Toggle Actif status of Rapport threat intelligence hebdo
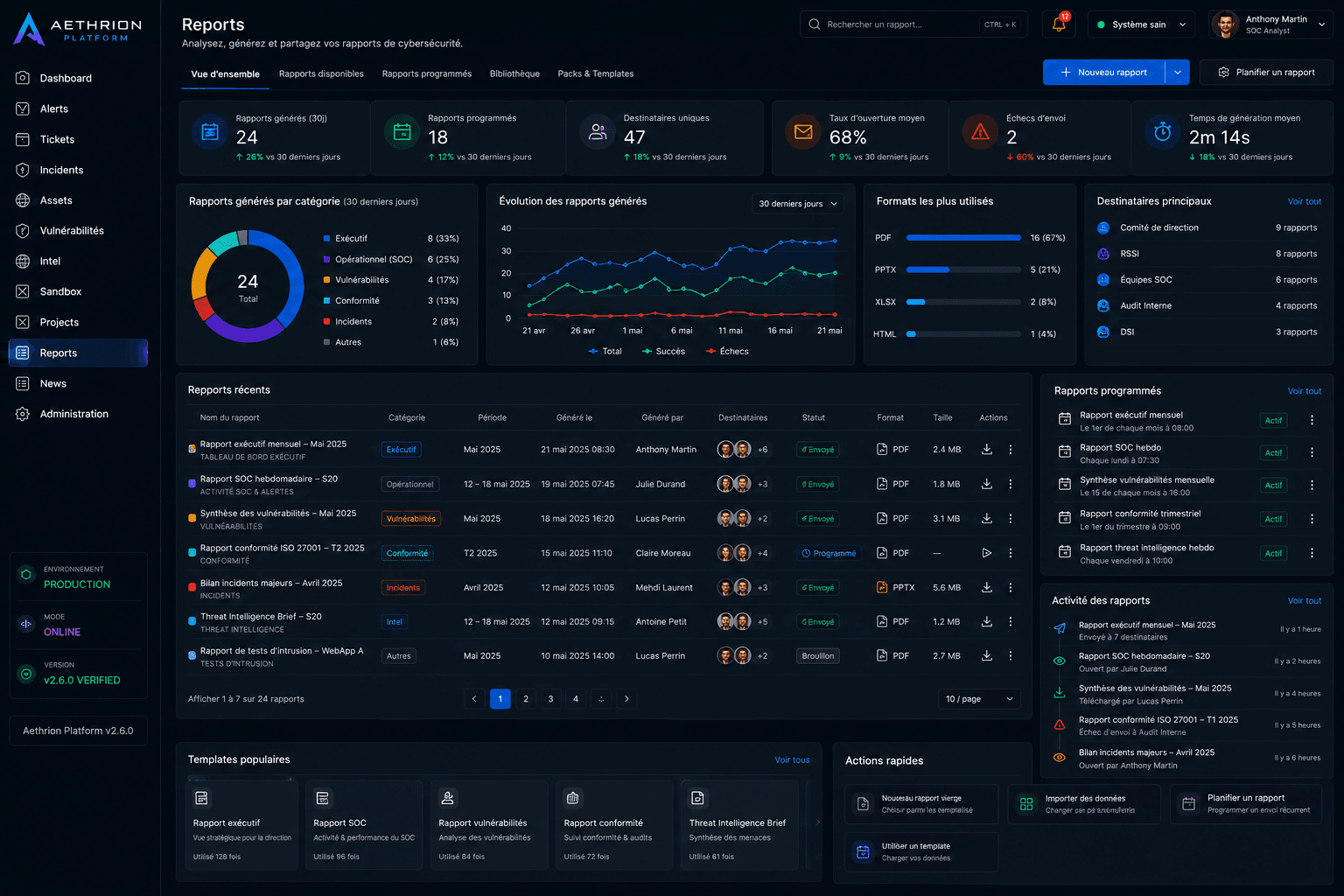Viewport: 1344px width, 896px height. click(x=1273, y=554)
